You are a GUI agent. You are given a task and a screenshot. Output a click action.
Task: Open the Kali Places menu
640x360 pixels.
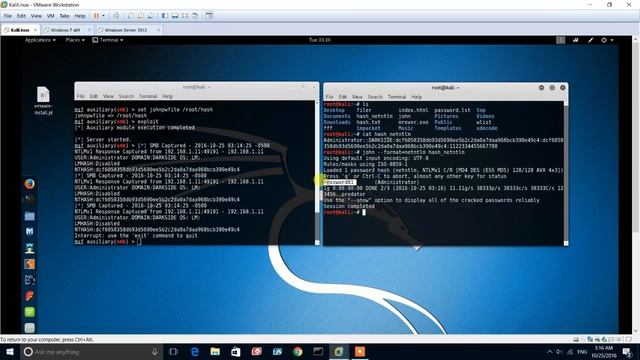[75, 40]
